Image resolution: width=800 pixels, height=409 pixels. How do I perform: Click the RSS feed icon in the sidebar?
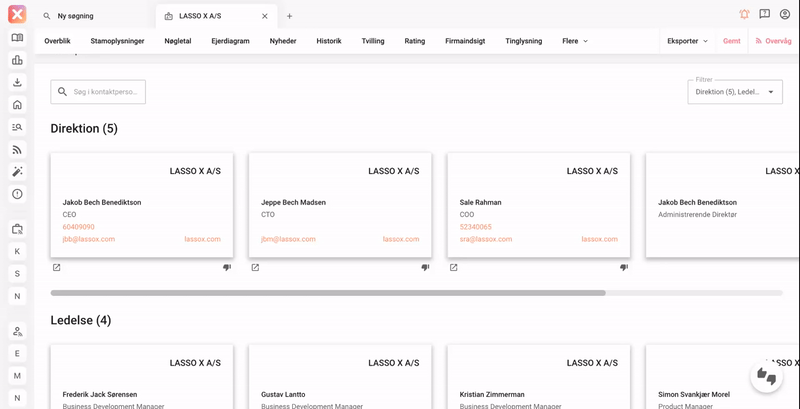[17, 150]
